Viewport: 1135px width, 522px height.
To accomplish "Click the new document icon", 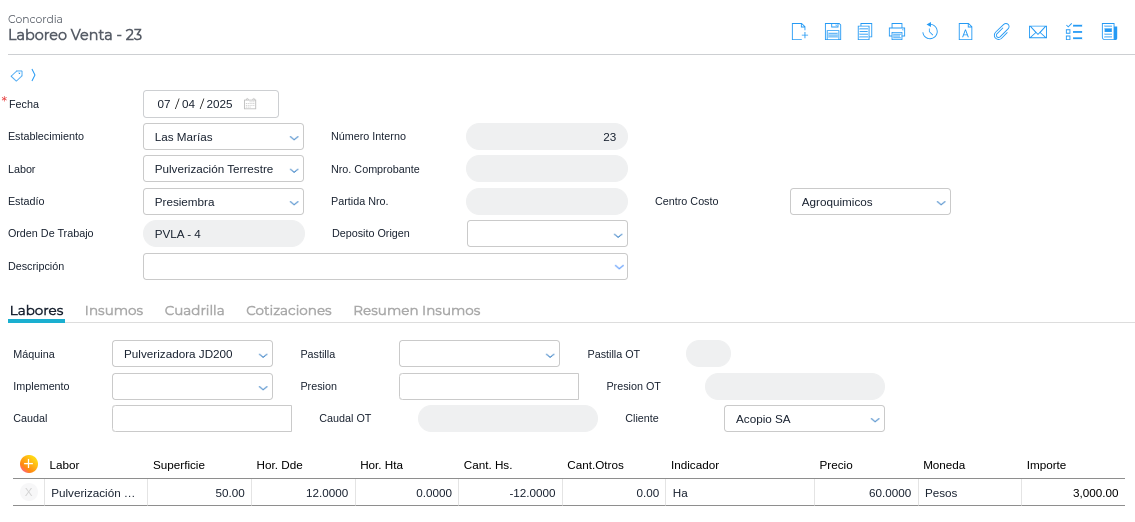I will point(799,31).
